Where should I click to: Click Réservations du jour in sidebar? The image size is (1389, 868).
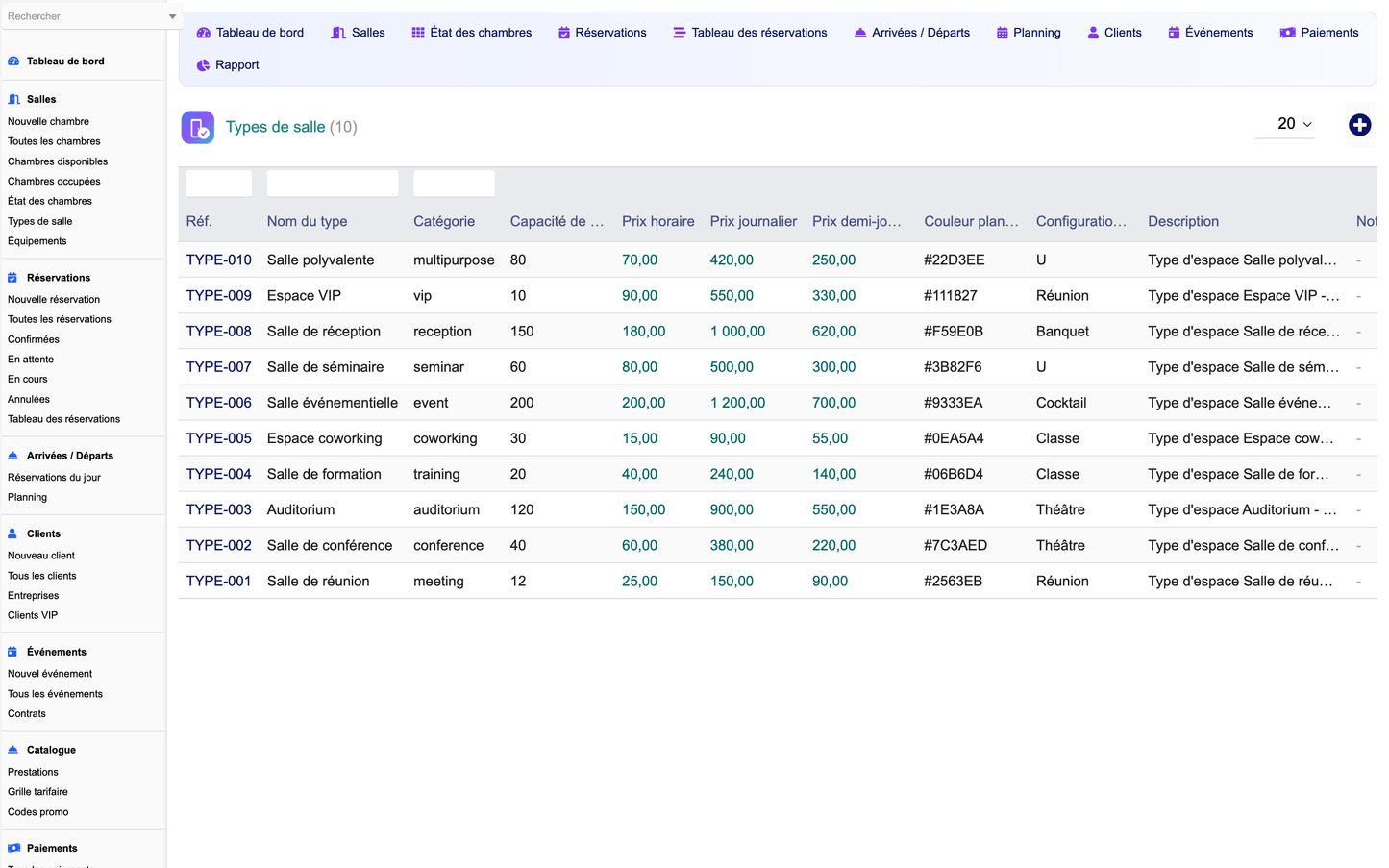54,478
